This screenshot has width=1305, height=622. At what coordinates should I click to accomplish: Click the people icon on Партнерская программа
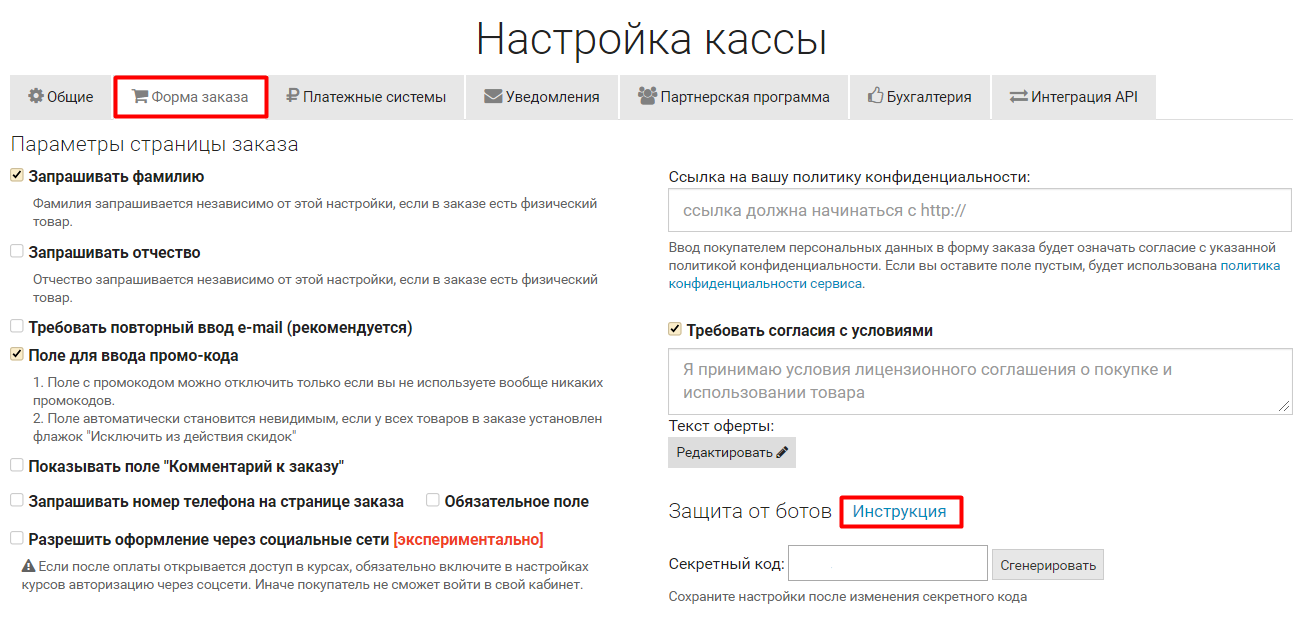(647, 97)
